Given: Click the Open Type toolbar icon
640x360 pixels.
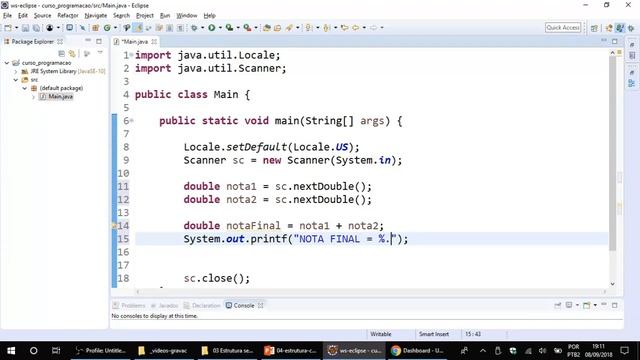Looking at the screenshot, I should [x=267, y=28].
